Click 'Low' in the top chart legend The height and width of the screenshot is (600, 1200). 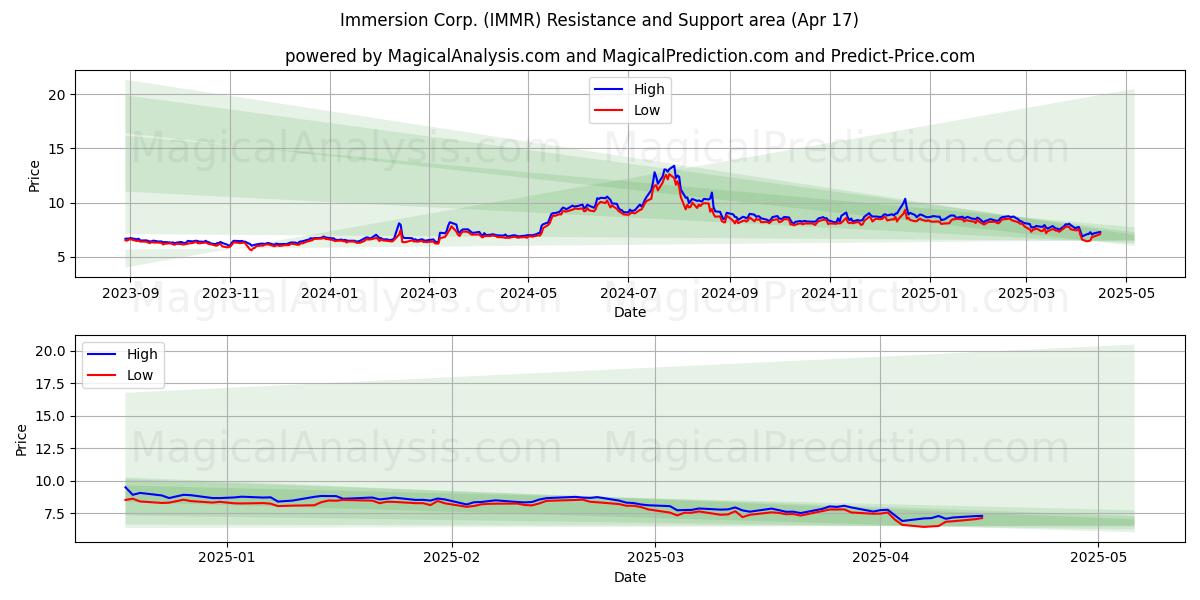647,111
